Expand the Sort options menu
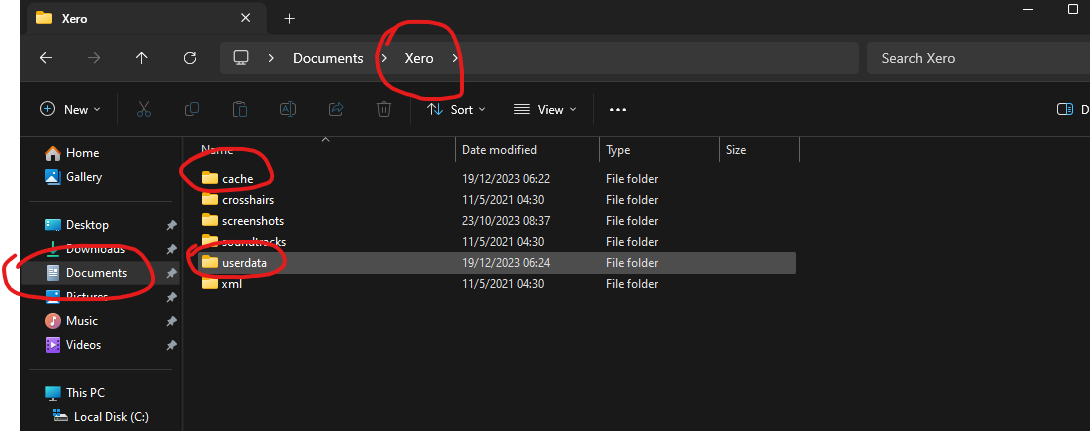Screen dimensions: 1090x431 (456, 110)
